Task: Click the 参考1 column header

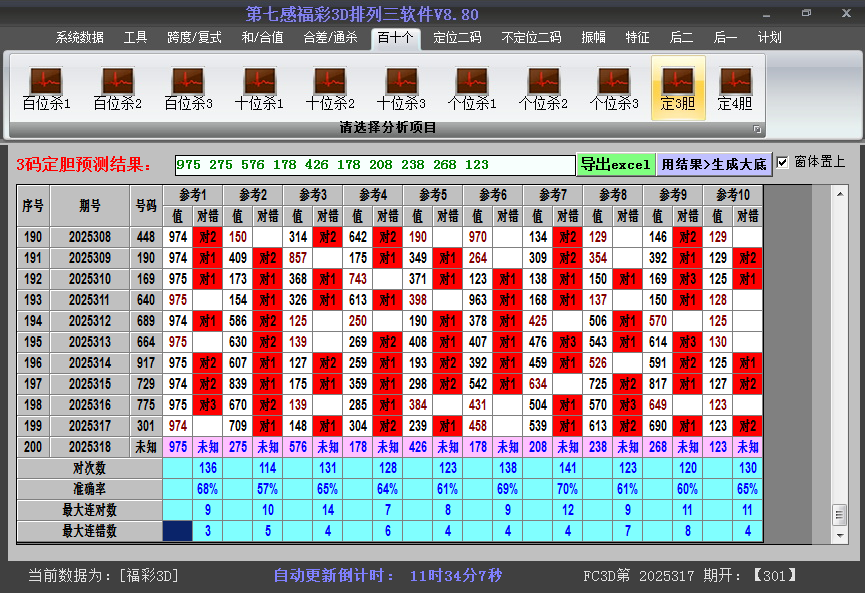Action: 192,194
